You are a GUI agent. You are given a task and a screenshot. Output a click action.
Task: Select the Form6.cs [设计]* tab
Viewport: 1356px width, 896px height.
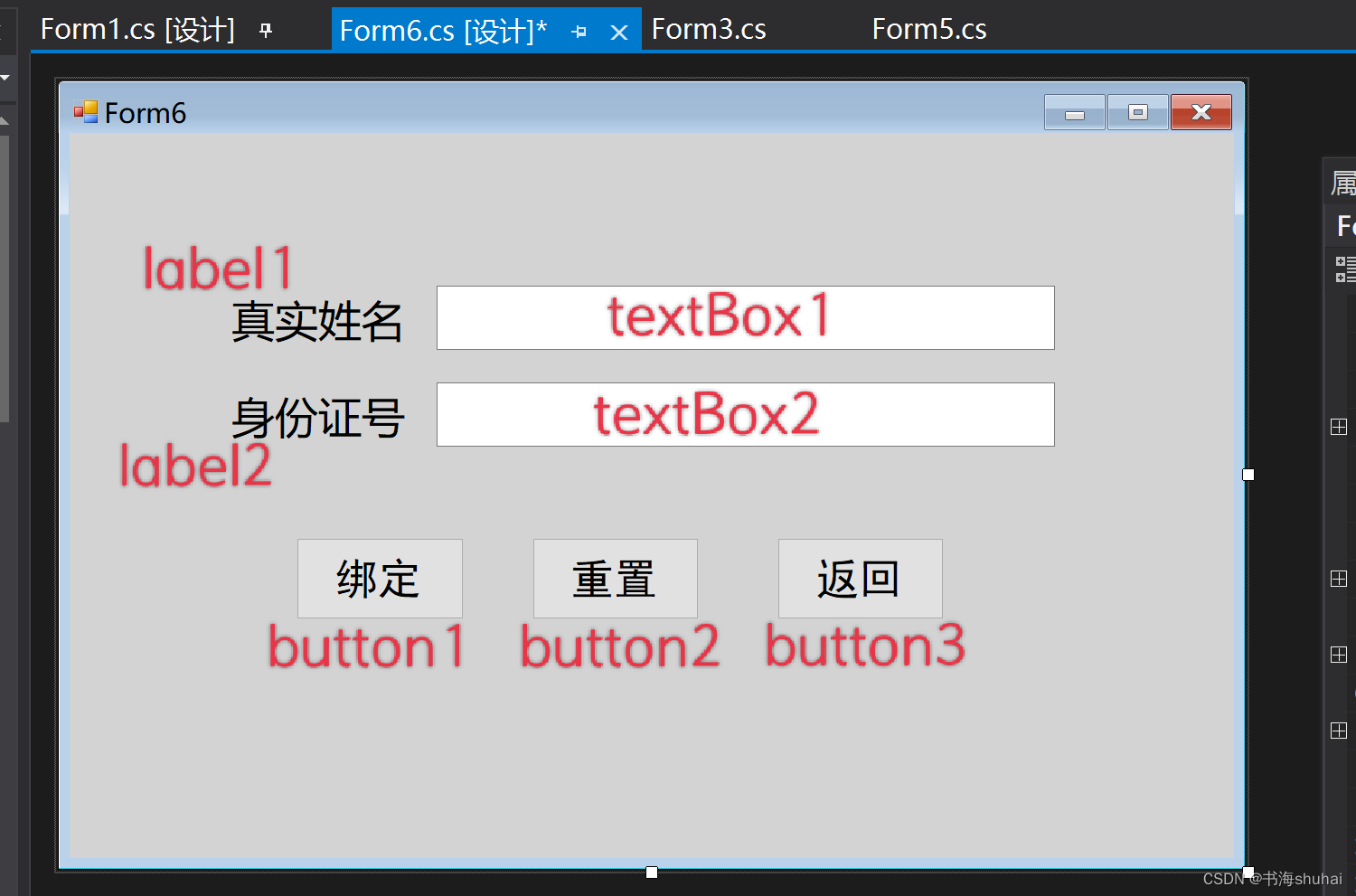(x=443, y=31)
